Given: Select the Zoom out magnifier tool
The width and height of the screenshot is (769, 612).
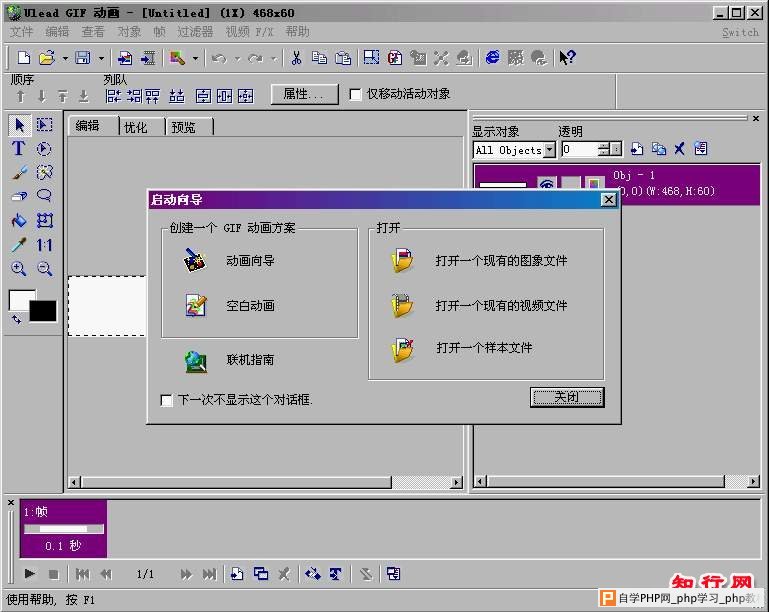Looking at the screenshot, I should pos(45,268).
